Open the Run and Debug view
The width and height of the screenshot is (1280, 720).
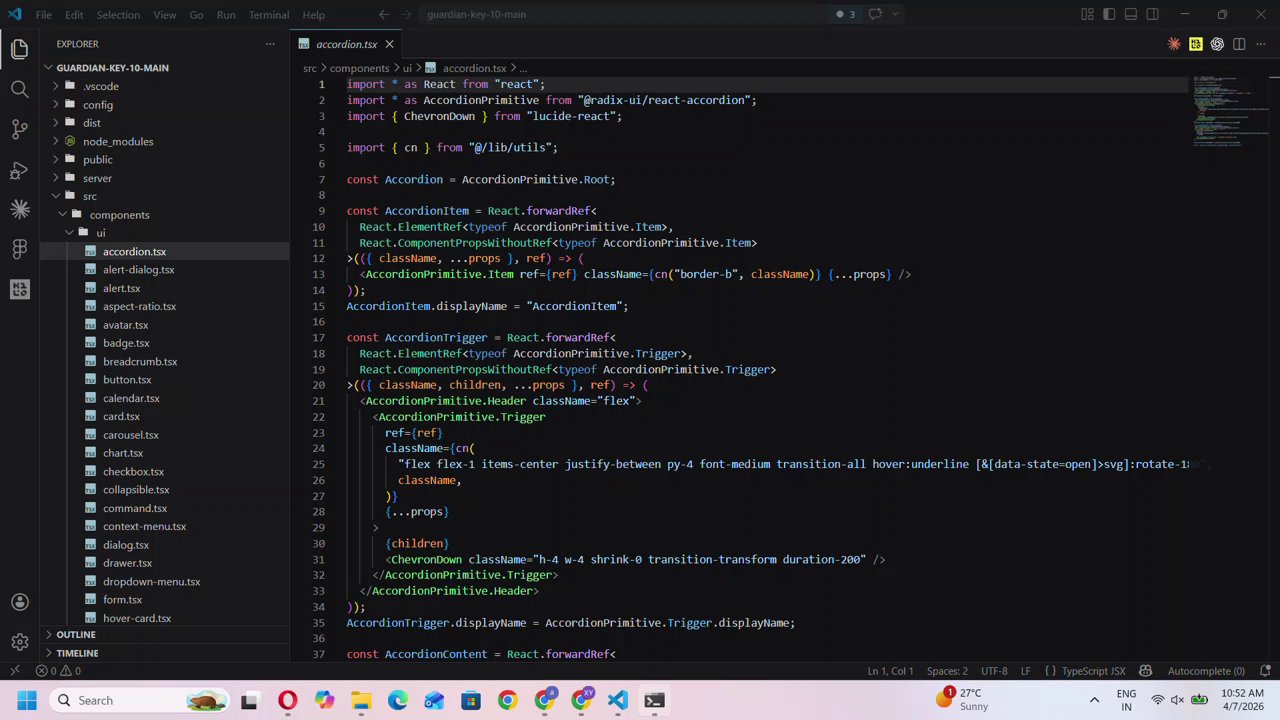click(19, 169)
